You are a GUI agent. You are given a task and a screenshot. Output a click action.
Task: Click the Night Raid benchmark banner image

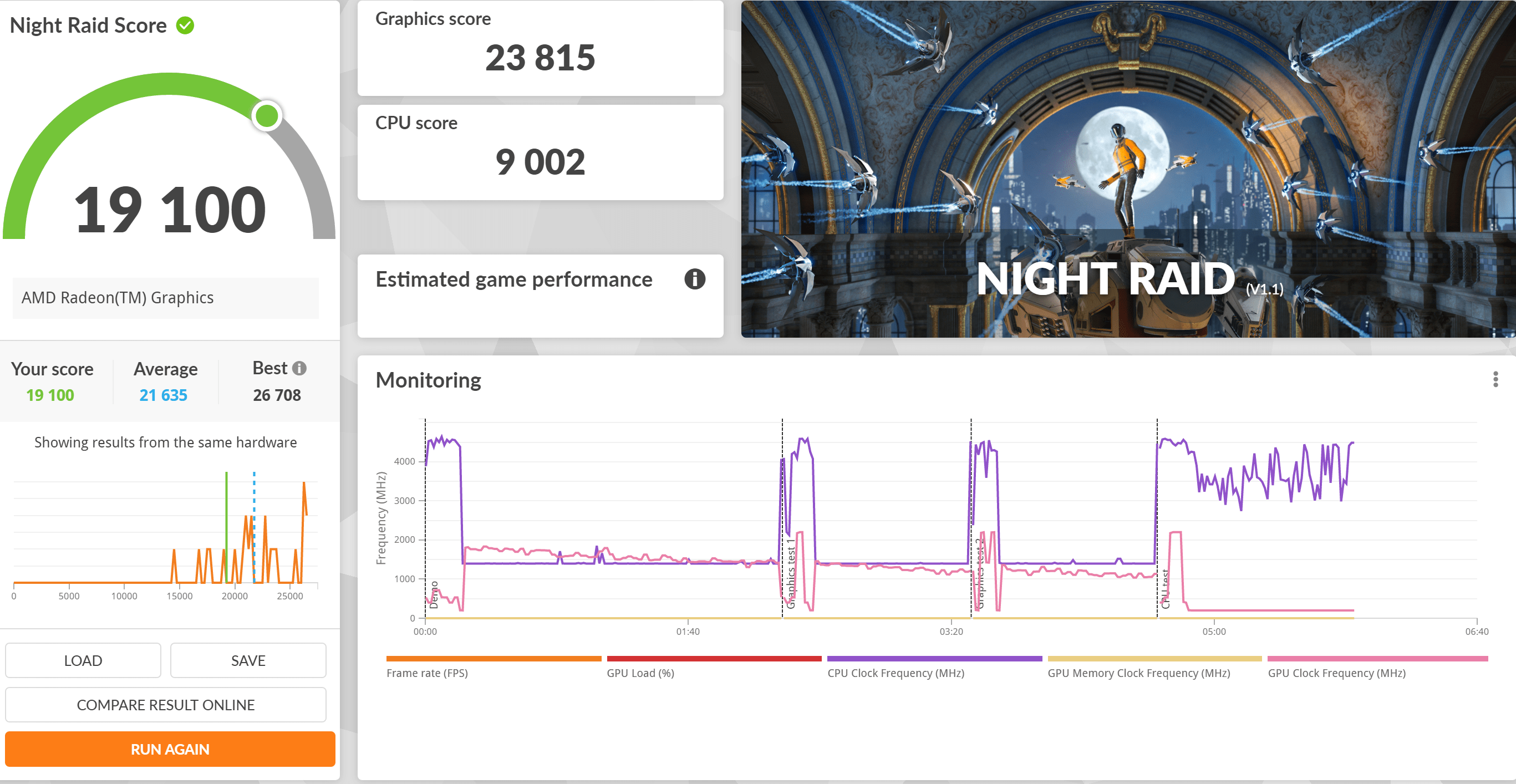[x=1128, y=169]
